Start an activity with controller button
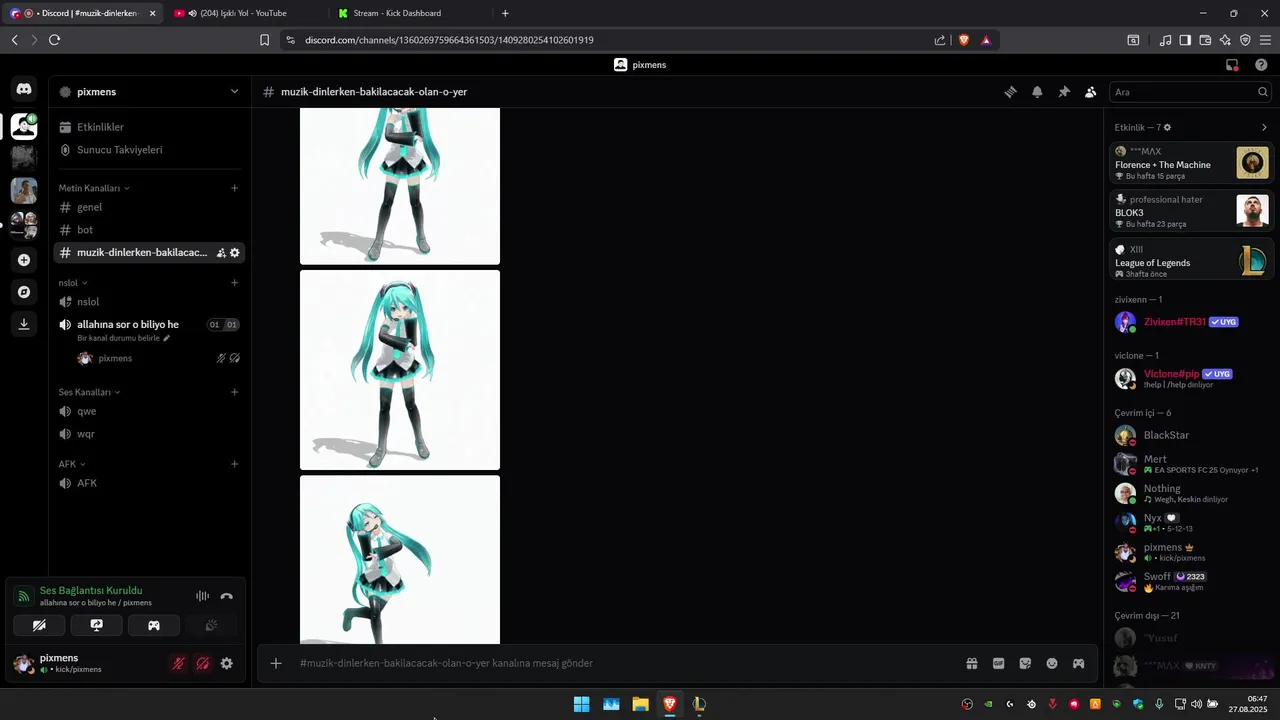1280x720 pixels. pos(154,625)
